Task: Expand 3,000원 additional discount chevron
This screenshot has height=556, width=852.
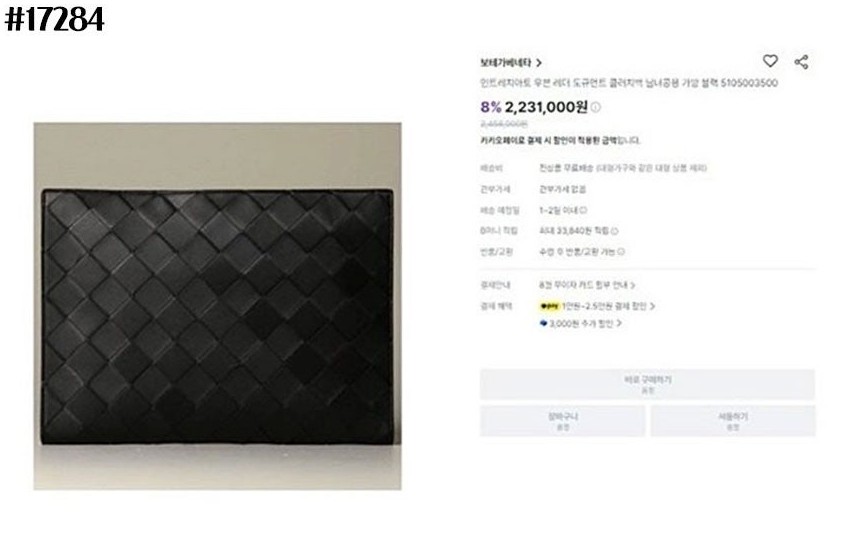Action: (x=619, y=323)
